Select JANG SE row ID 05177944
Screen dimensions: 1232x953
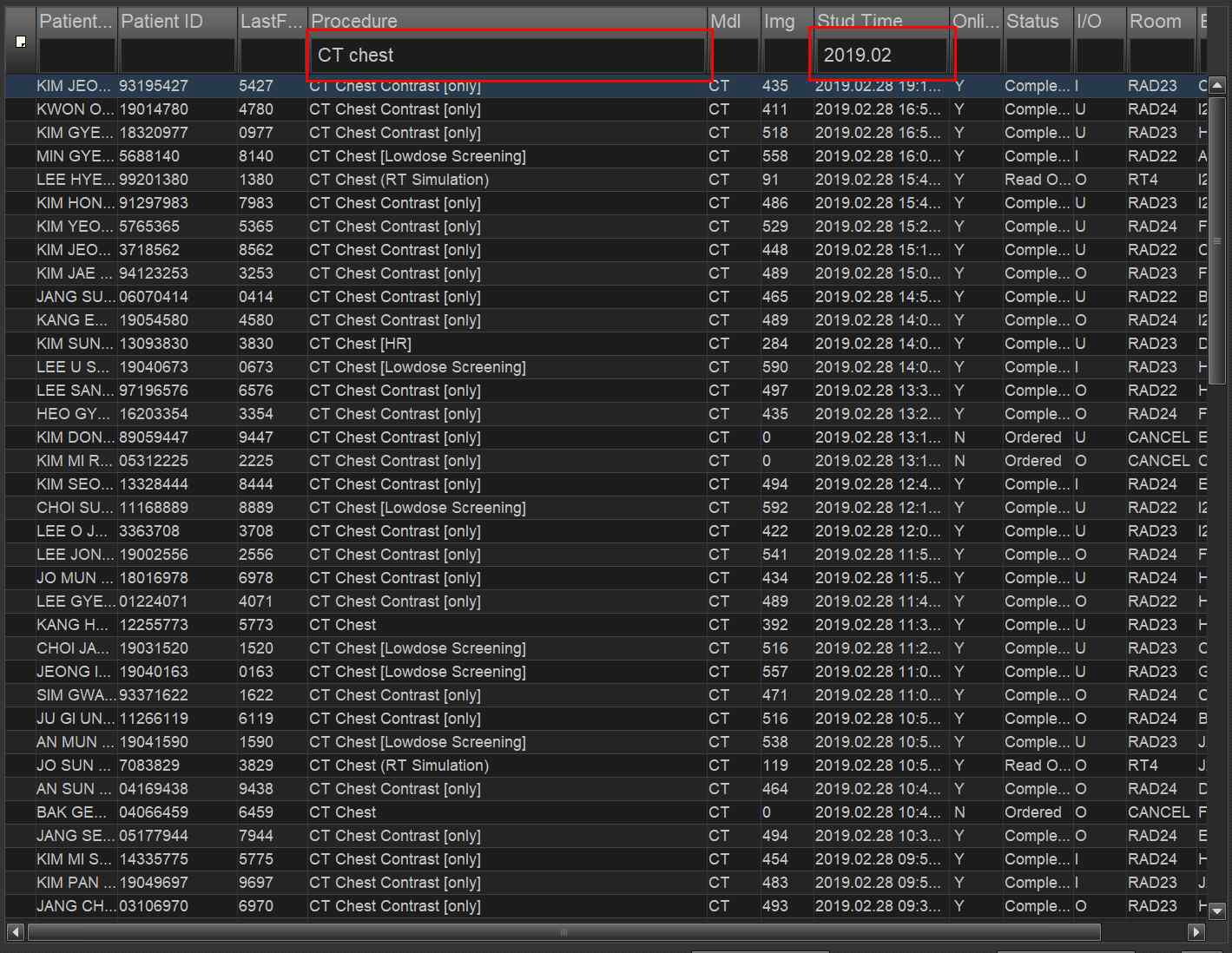click(x=606, y=836)
